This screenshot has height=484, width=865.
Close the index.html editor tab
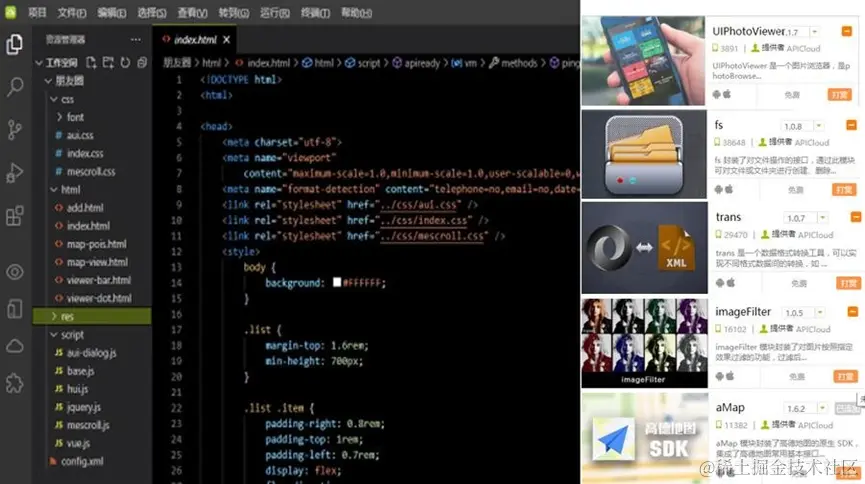point(226,40)
